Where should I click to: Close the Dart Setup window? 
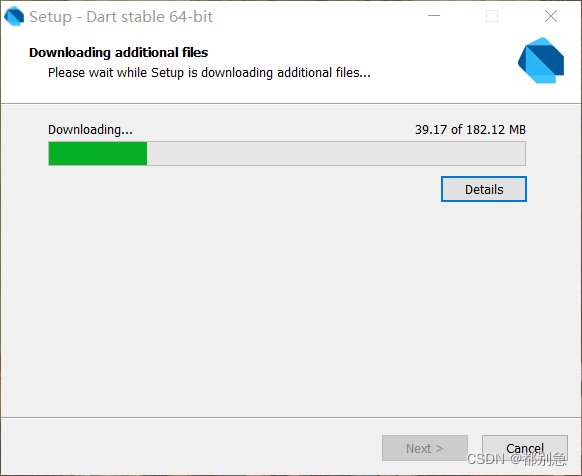point(551,16)
